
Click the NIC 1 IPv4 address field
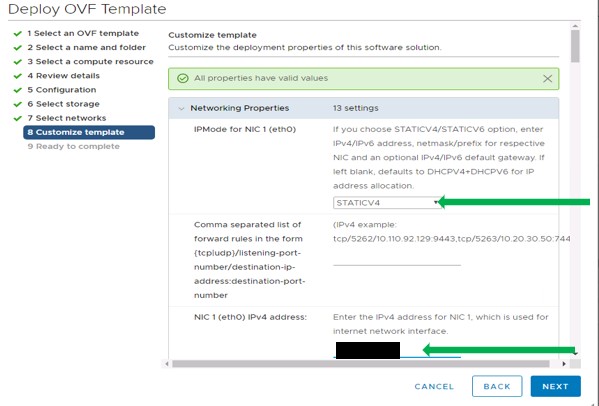coord(397,350)
